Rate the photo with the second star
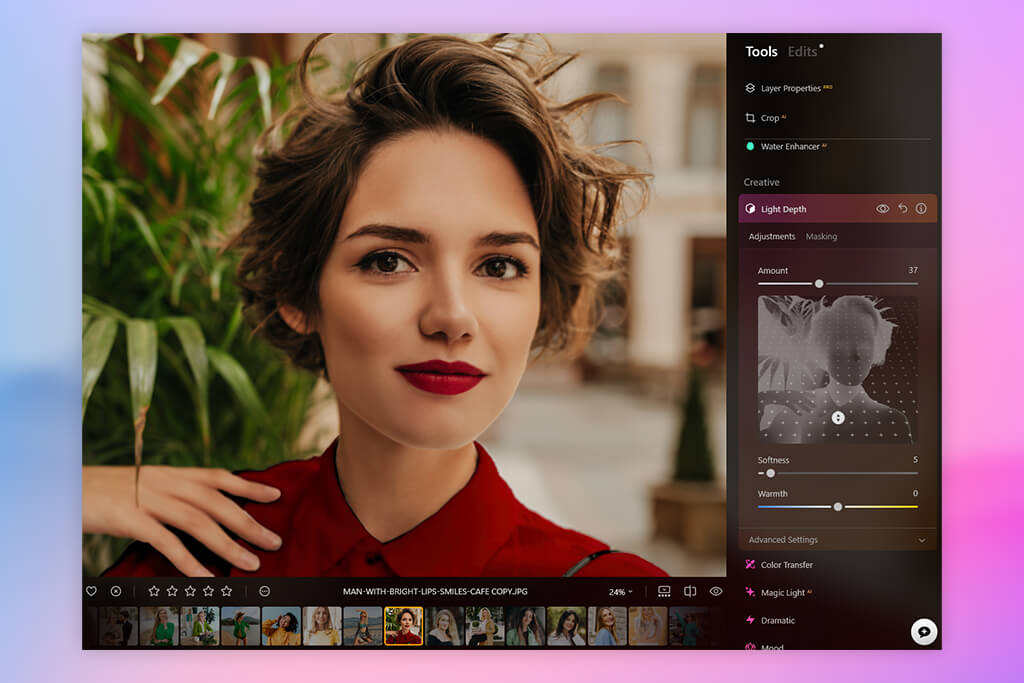 [x=172, y=591]
